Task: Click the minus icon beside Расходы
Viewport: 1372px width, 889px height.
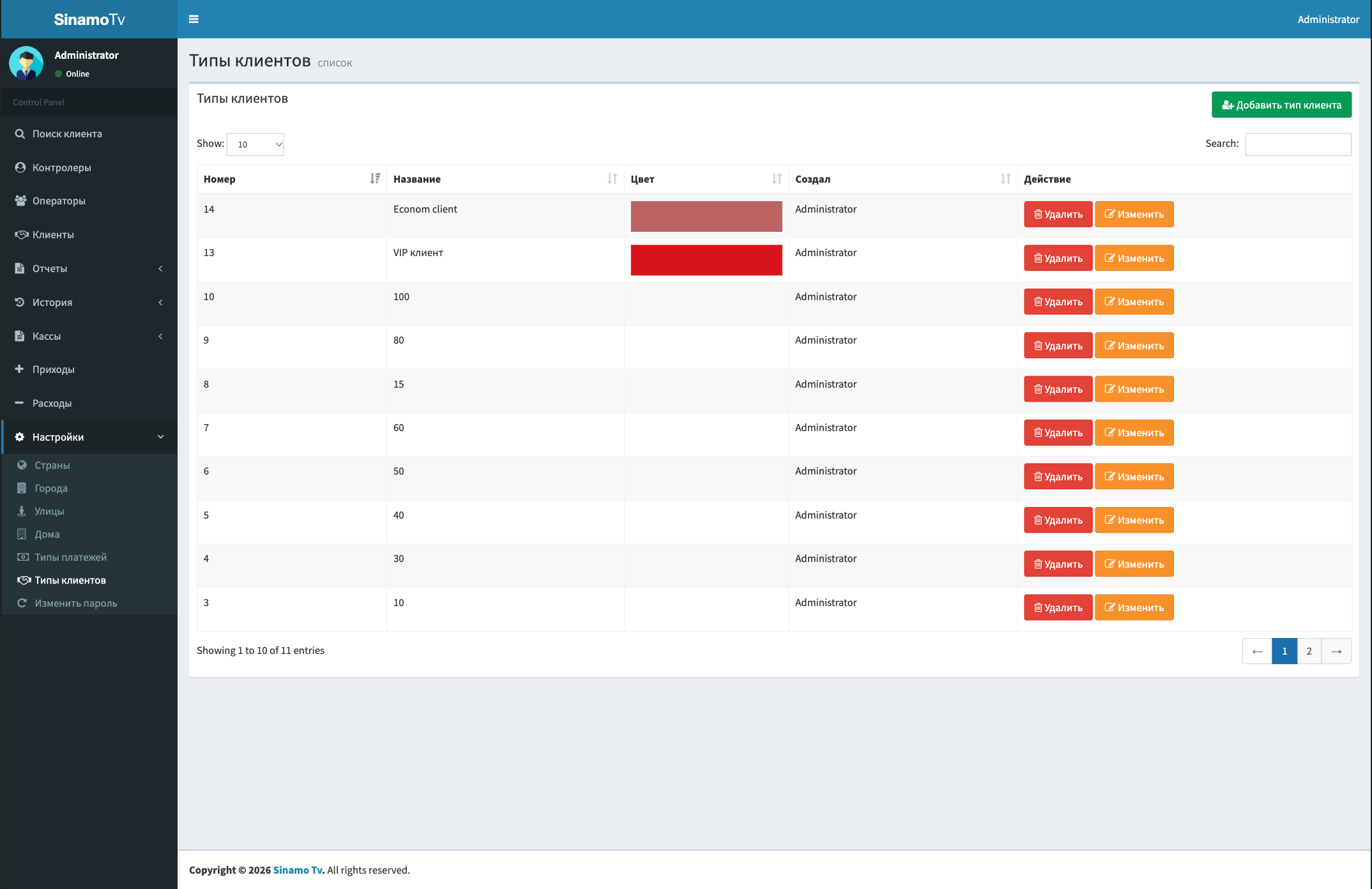Action: pyautogui.click(x=19, y=403)
